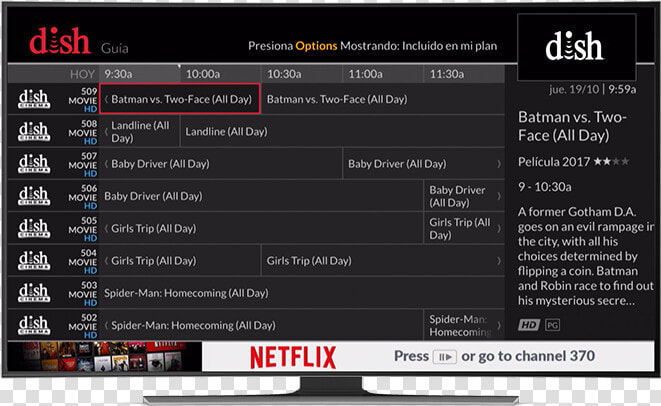The width and height of the screenshot is (661, 406).
Task: Click the 9:30a time header
Action: point(118,74)
